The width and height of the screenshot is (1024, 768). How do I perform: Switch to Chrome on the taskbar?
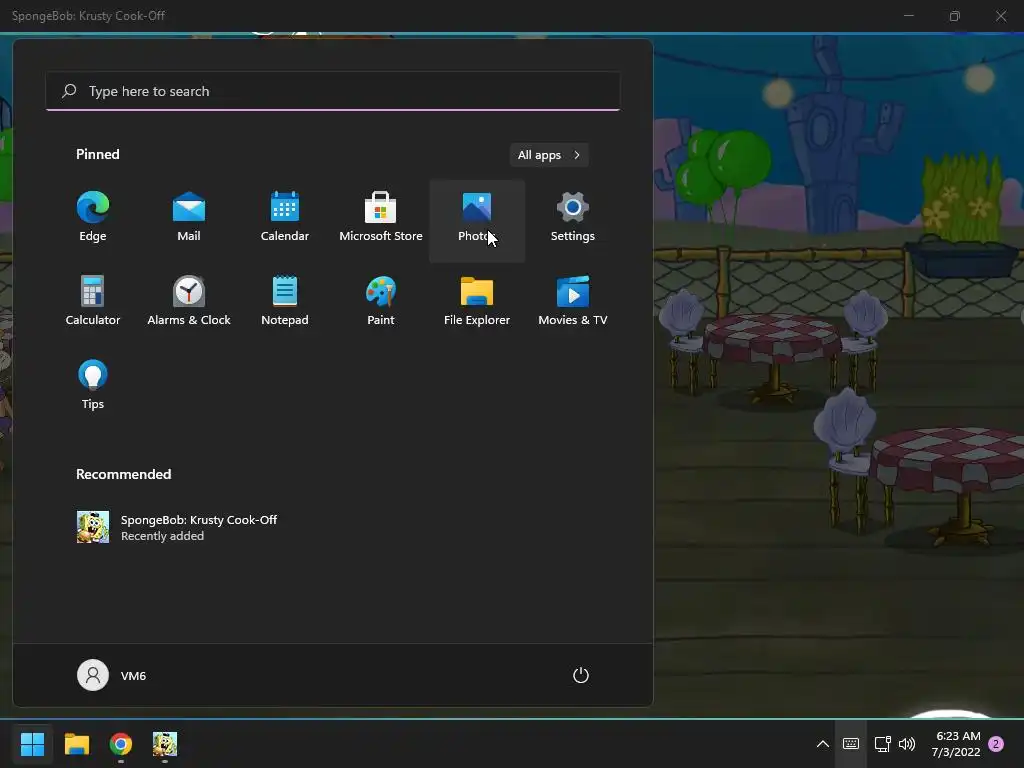tap(121, 744)
